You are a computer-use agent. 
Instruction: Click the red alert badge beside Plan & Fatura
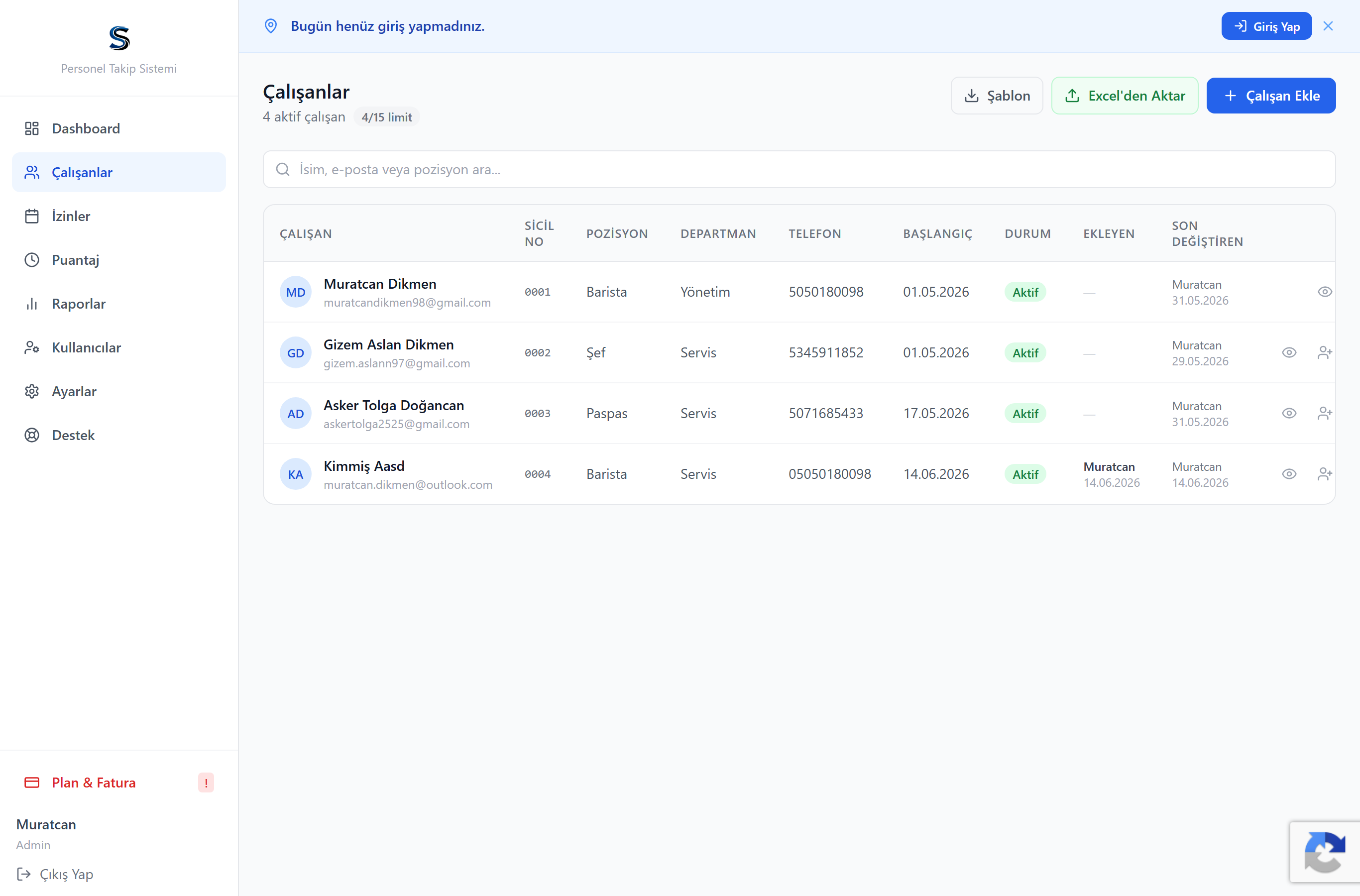click(206, 783)
